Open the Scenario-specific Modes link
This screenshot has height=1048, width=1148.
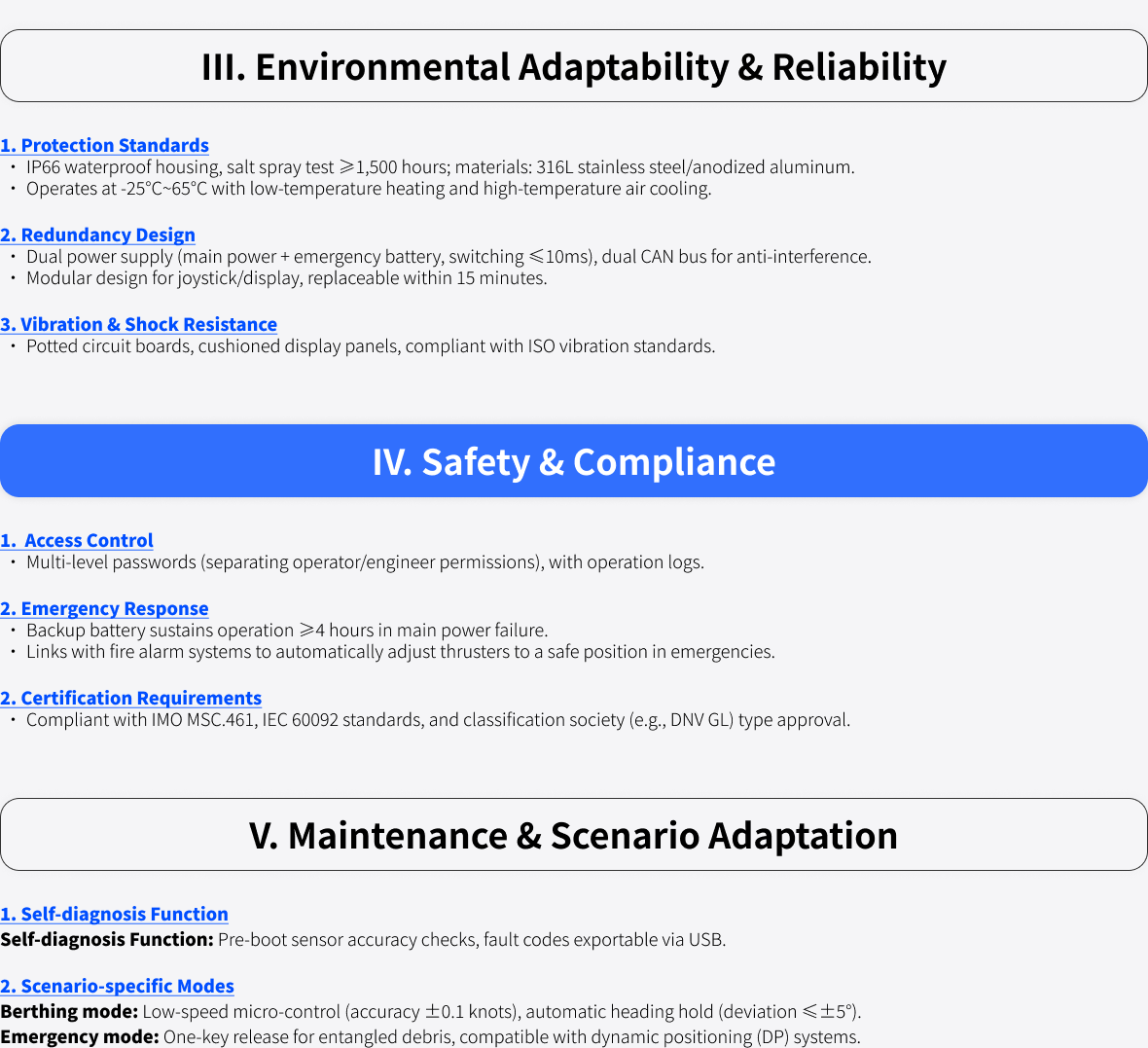tap(117, 985)
